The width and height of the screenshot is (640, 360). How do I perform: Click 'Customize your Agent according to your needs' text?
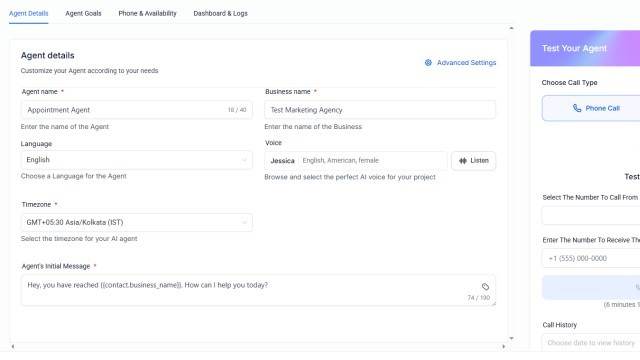pos(89,71)
